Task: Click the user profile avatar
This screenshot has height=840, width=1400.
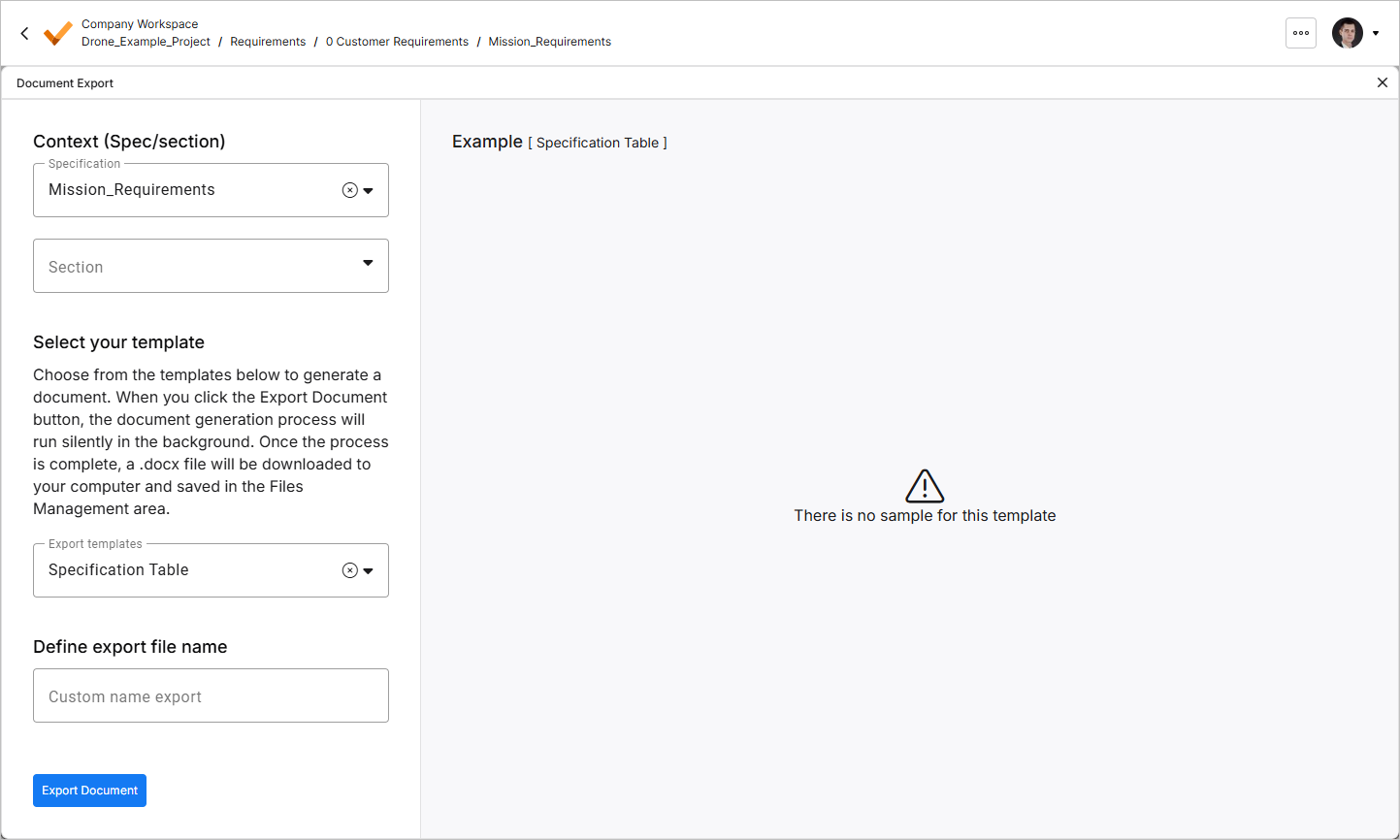Action: (1348, 33)
